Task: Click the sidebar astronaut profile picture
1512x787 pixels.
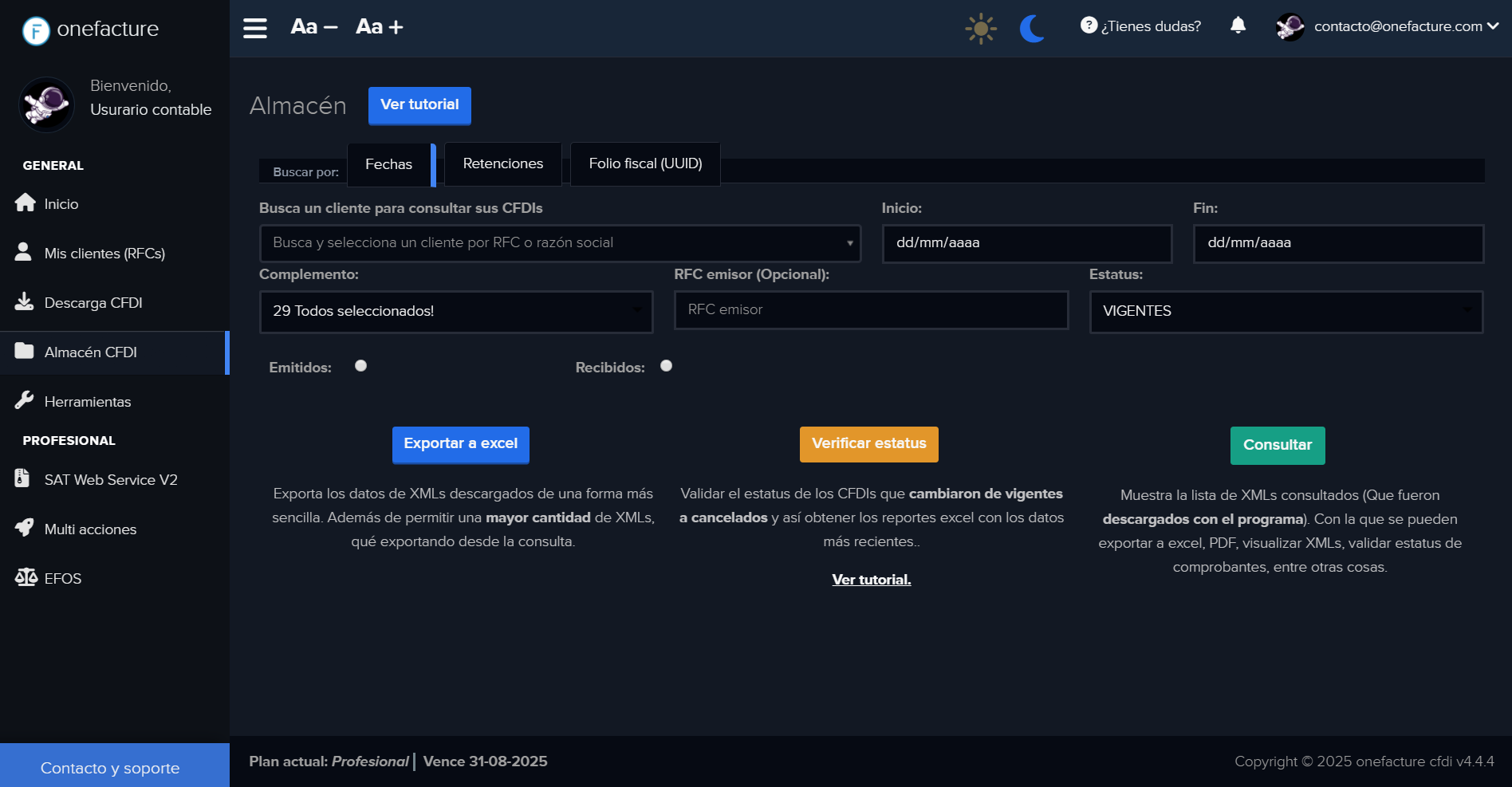Action: (46, 104)
